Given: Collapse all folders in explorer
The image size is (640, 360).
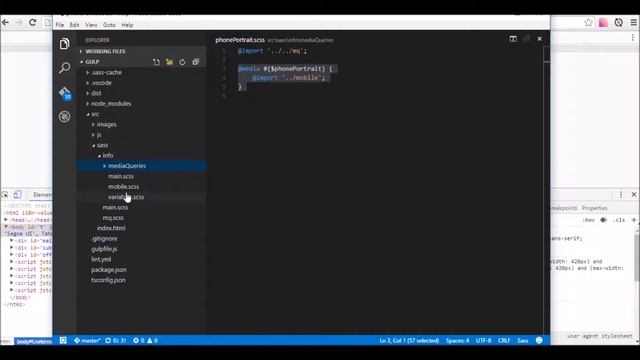Looking at the screenshot, I should point(196,62).
